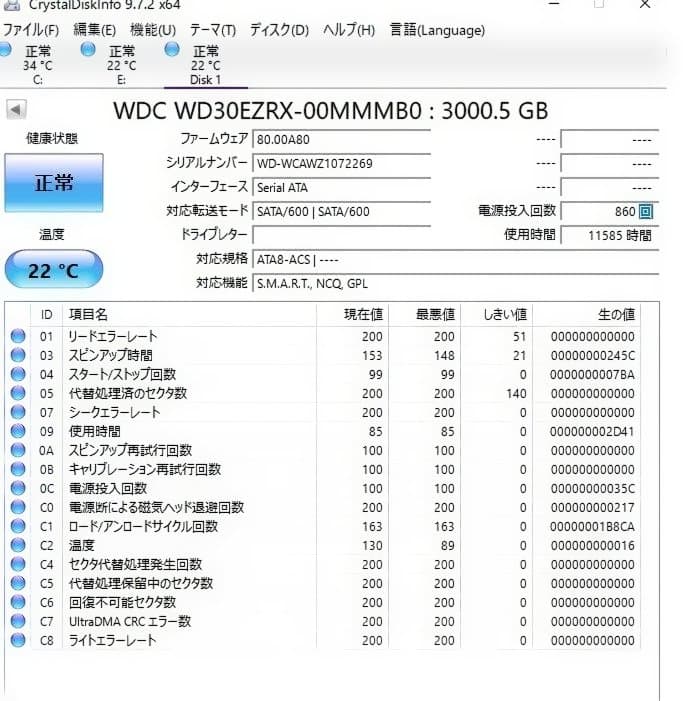The image size is (700, 701).
Task: Open the テーマ(T) menu
Action: [x=212, y=30]
